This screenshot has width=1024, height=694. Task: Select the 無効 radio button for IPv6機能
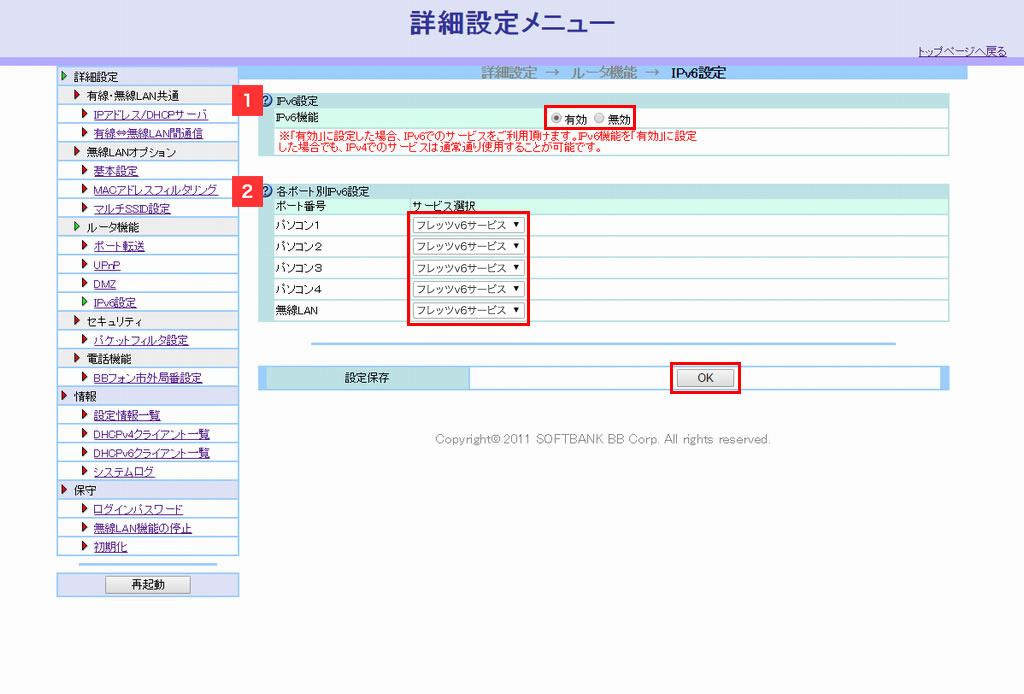pyautogui.click(x=600, y=118)
